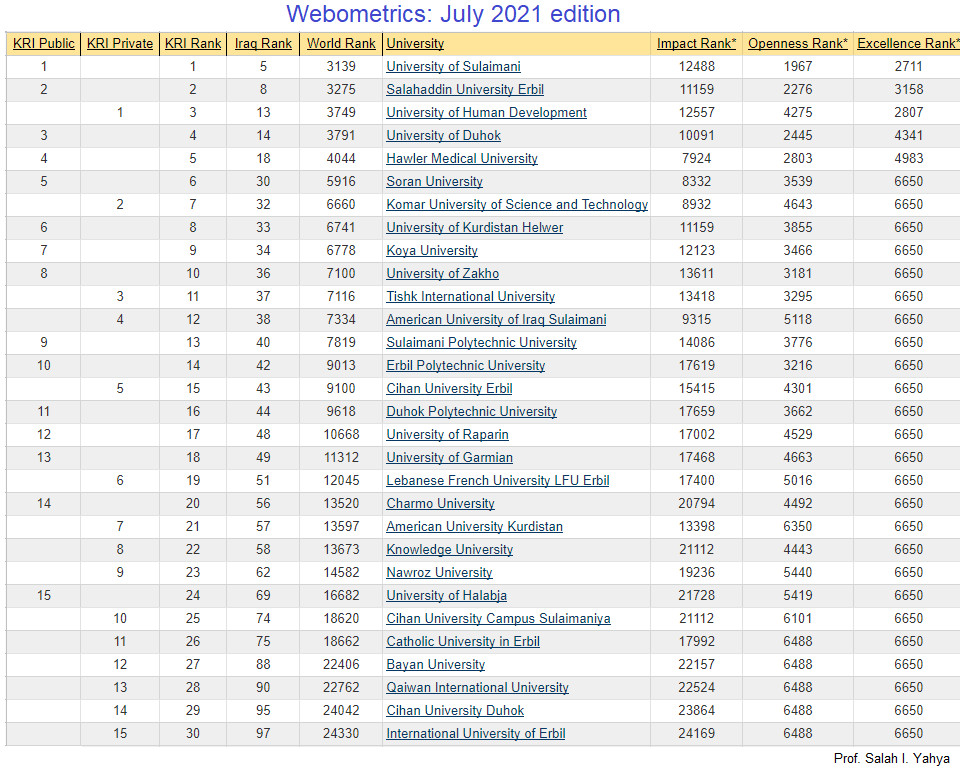Viewport: 960px width, 772px height.
Task: Open Hawler Medical University link
Action: click(x=462, y=159)
